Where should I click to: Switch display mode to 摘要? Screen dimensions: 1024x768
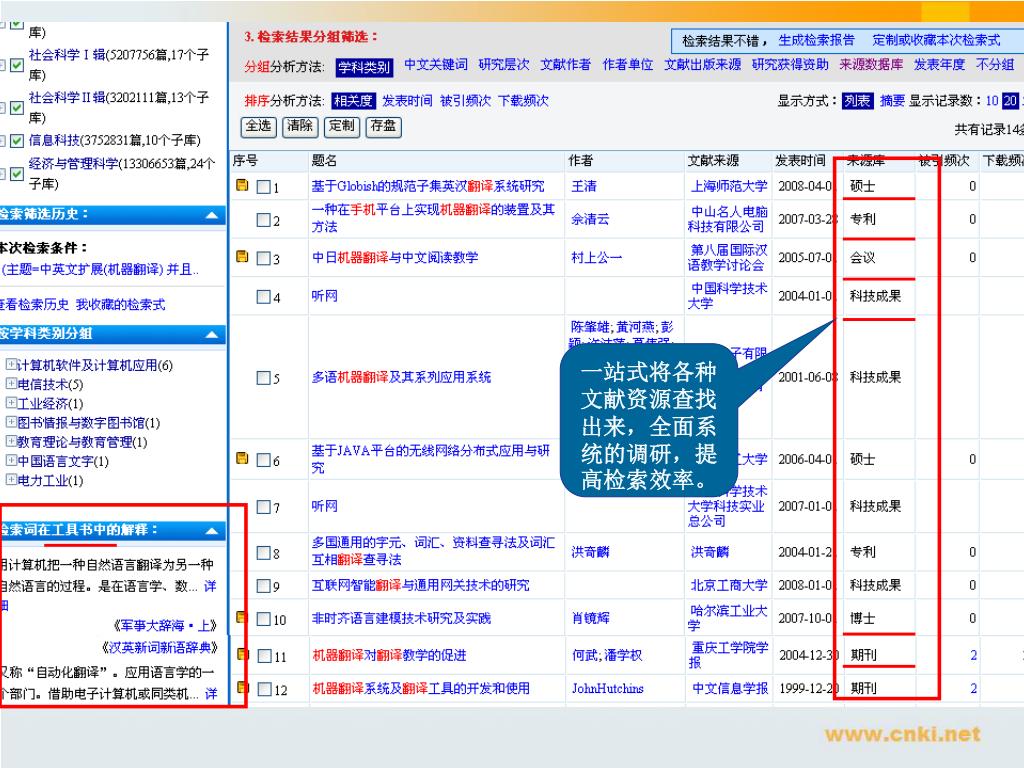(x=892, y=101)
